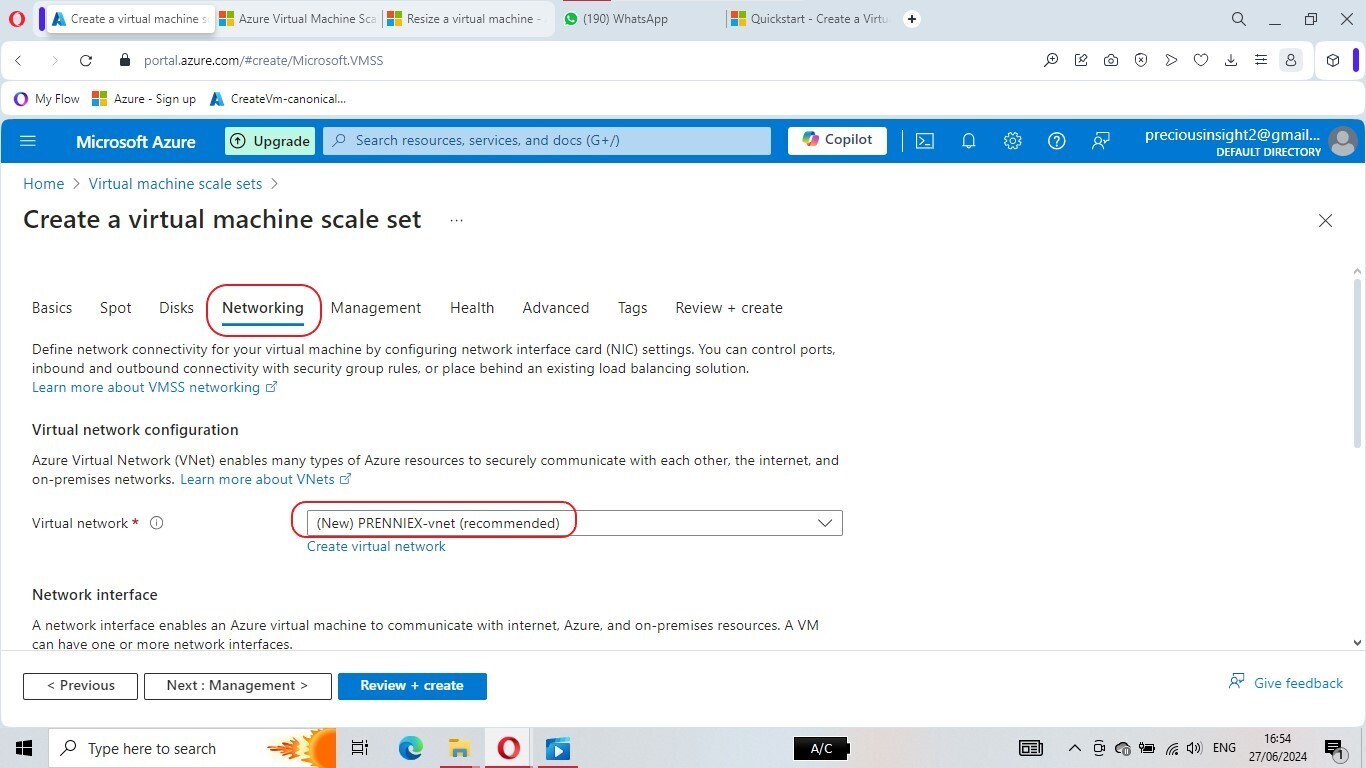The height and width of the screenshot is (768, 1366).
Task: Open Windows notification center
Action: (x=1333, y=748)
